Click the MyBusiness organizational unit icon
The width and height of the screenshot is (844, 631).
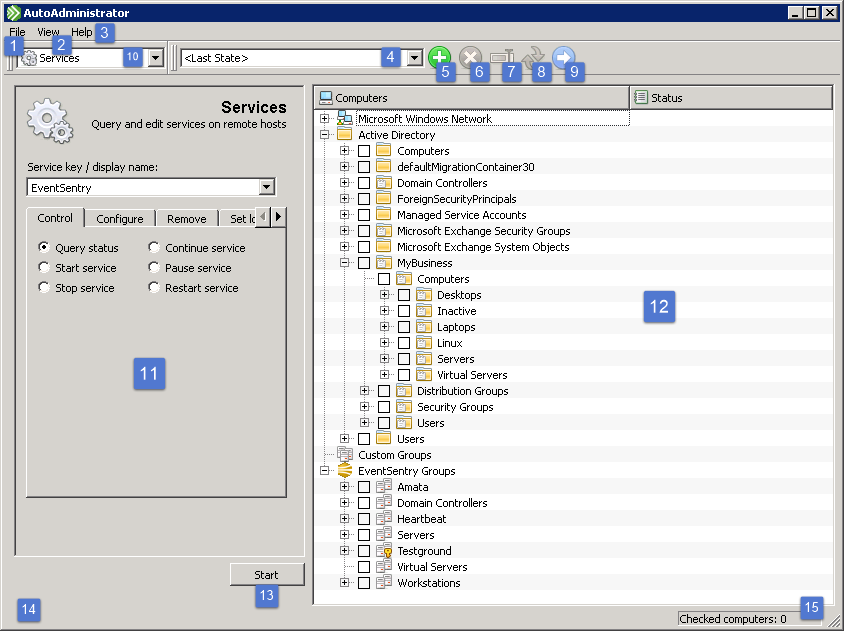[x=384, y=263]
